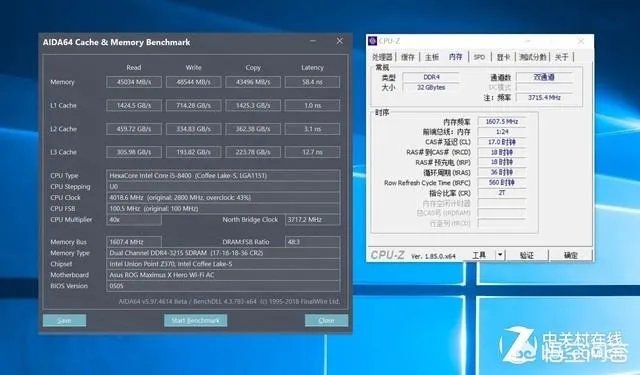
Task: Click the CPU-Z memory type field DDR4
Action: pyautogui.click(x=431, y=77)
